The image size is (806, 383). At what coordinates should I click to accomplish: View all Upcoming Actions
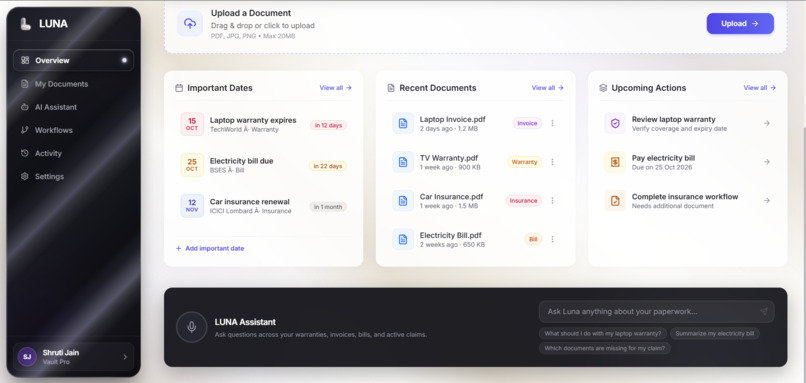[760, 88]
